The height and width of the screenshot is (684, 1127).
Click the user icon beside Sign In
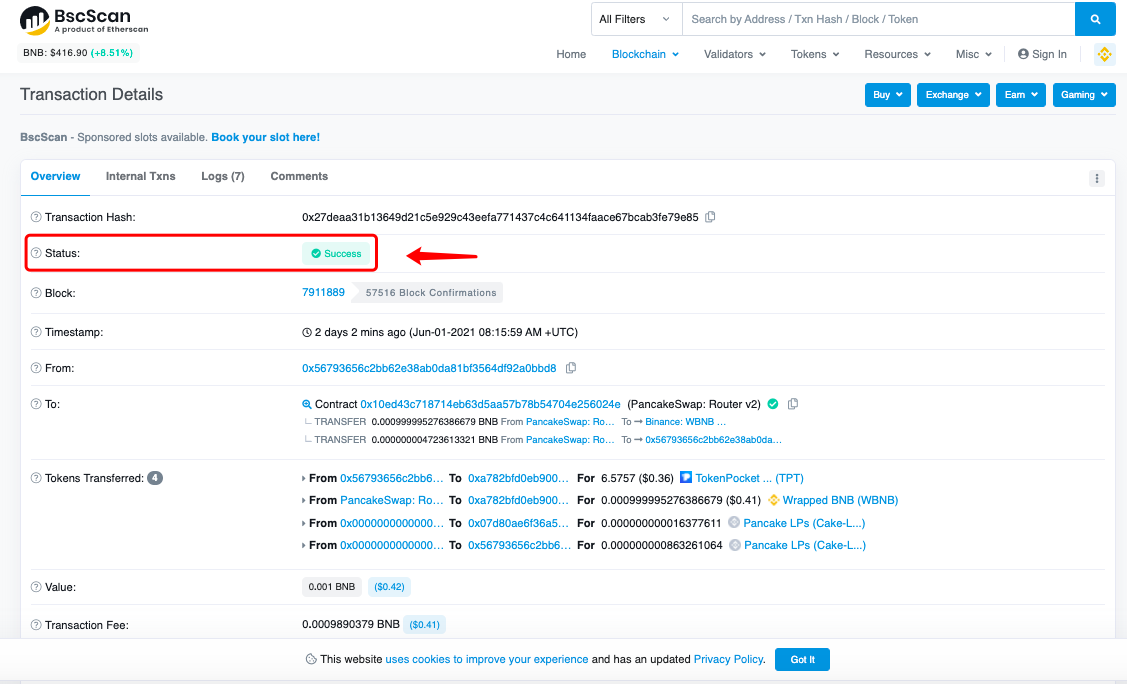(x=1023, y=54)
